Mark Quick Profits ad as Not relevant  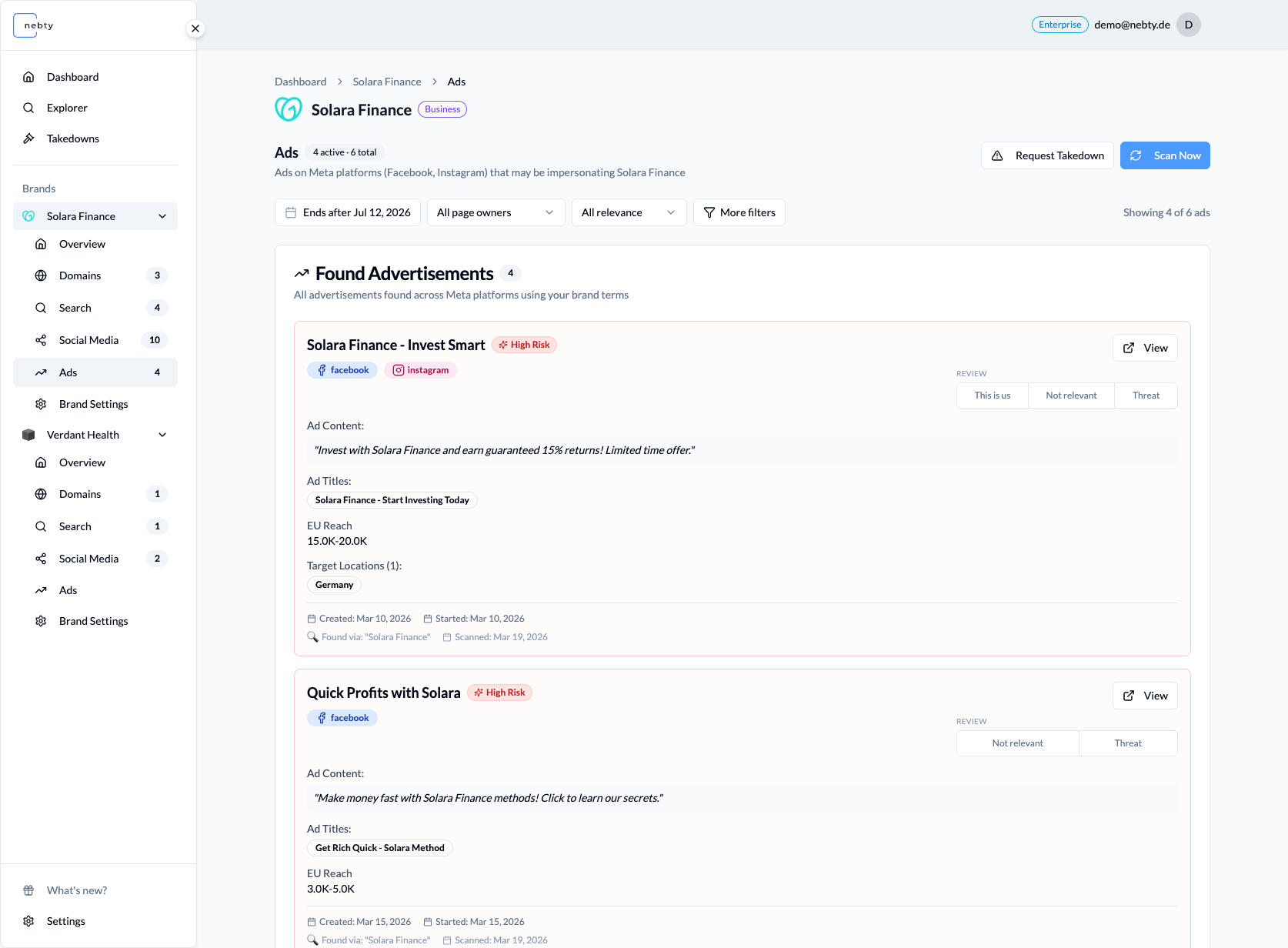click(1017, 743)
